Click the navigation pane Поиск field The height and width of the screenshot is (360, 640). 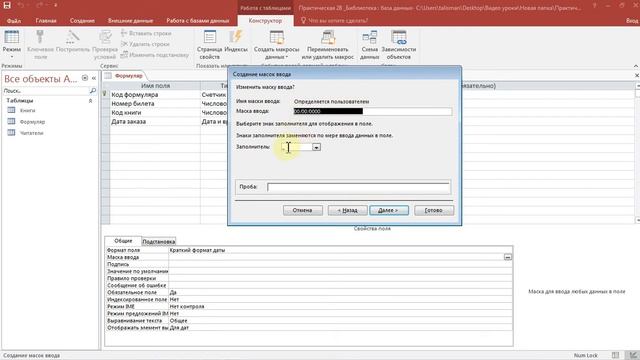point(45,91)
